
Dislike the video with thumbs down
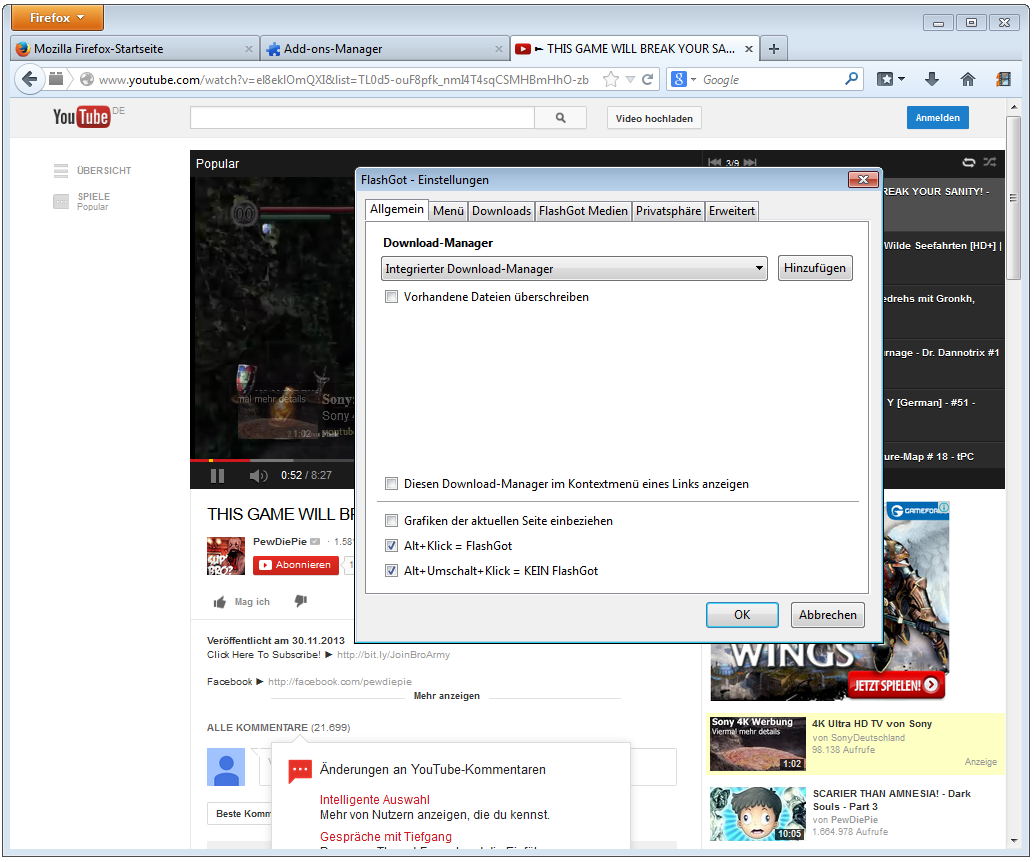[x=301, y=600]
